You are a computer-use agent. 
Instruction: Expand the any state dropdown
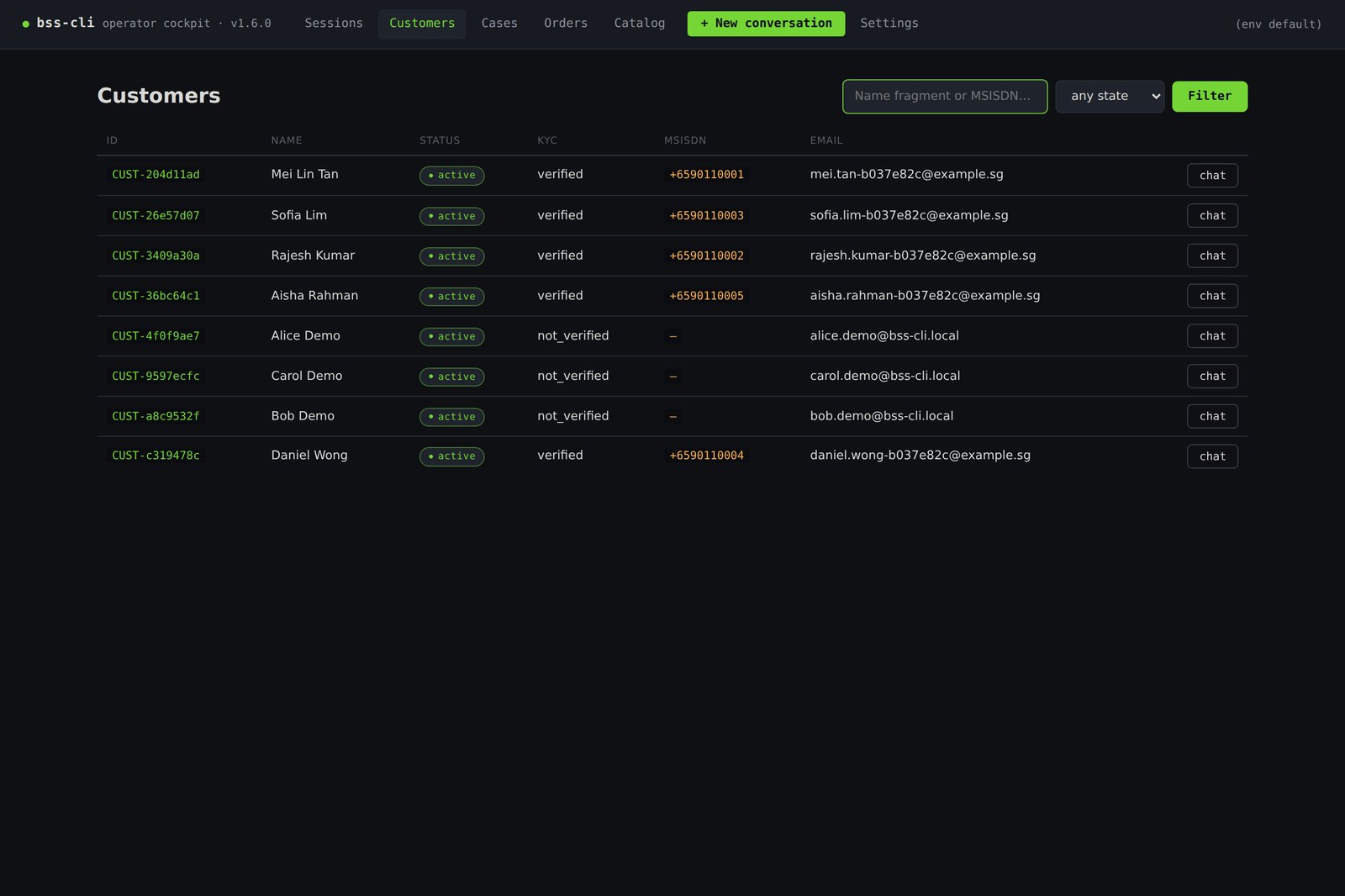(x=1110, y=97)
